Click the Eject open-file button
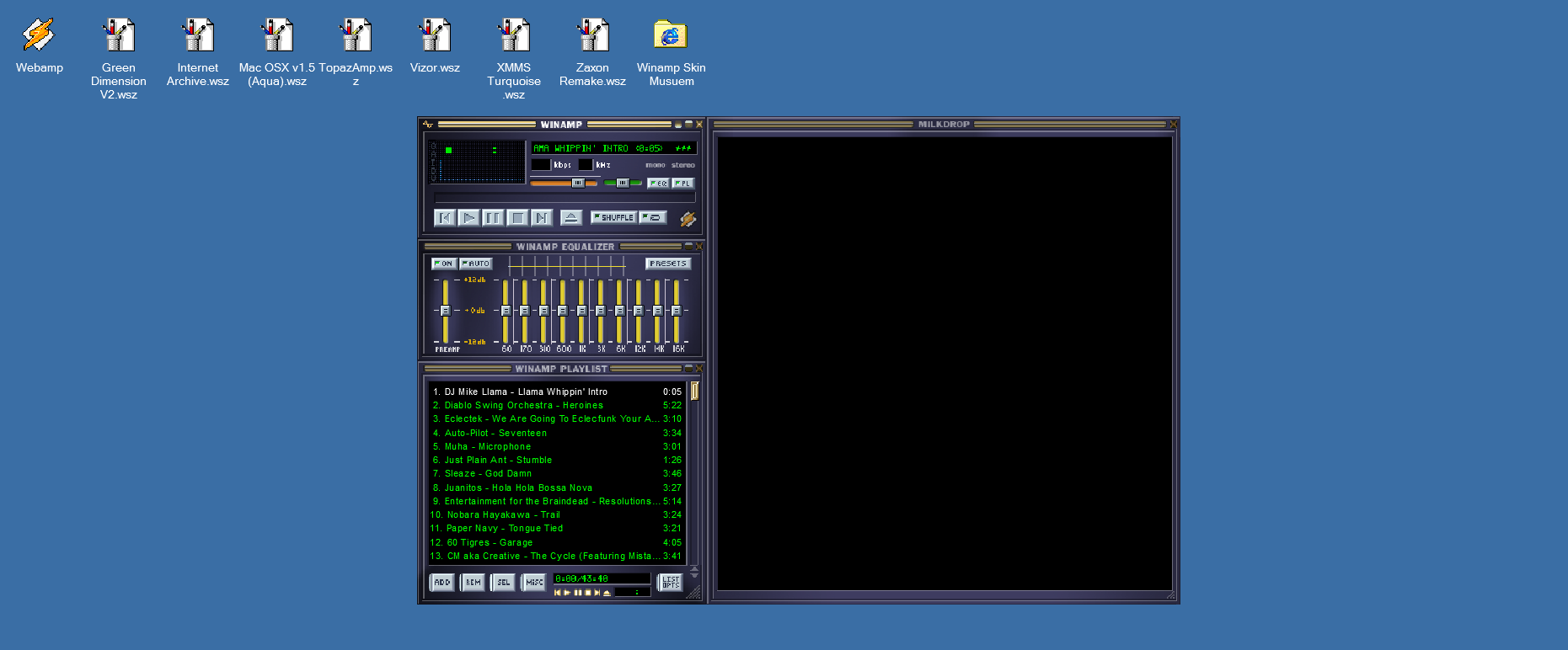Screen dimensions: 1568x650 point(570,218)
